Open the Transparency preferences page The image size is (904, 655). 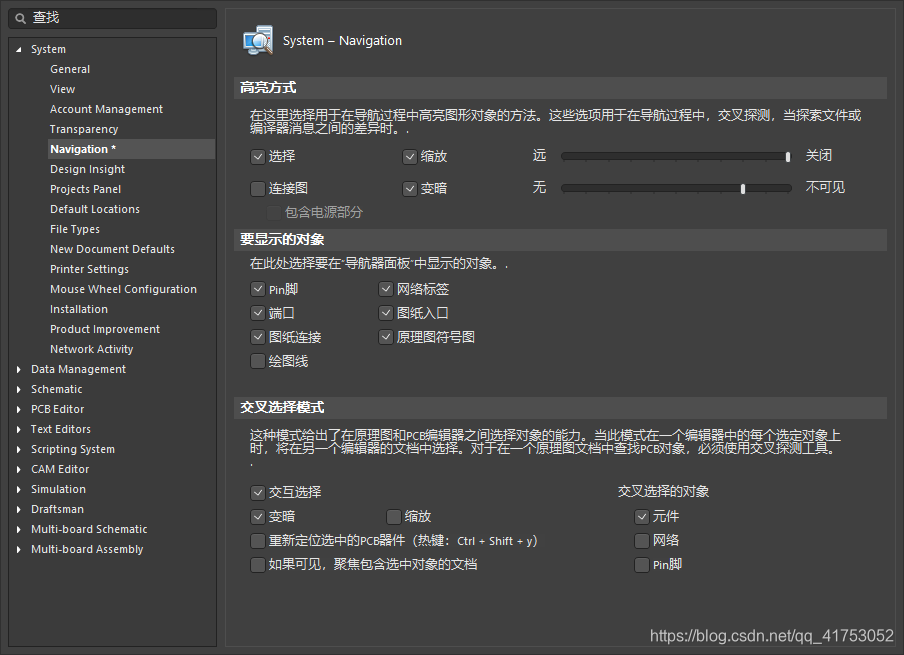84,128
